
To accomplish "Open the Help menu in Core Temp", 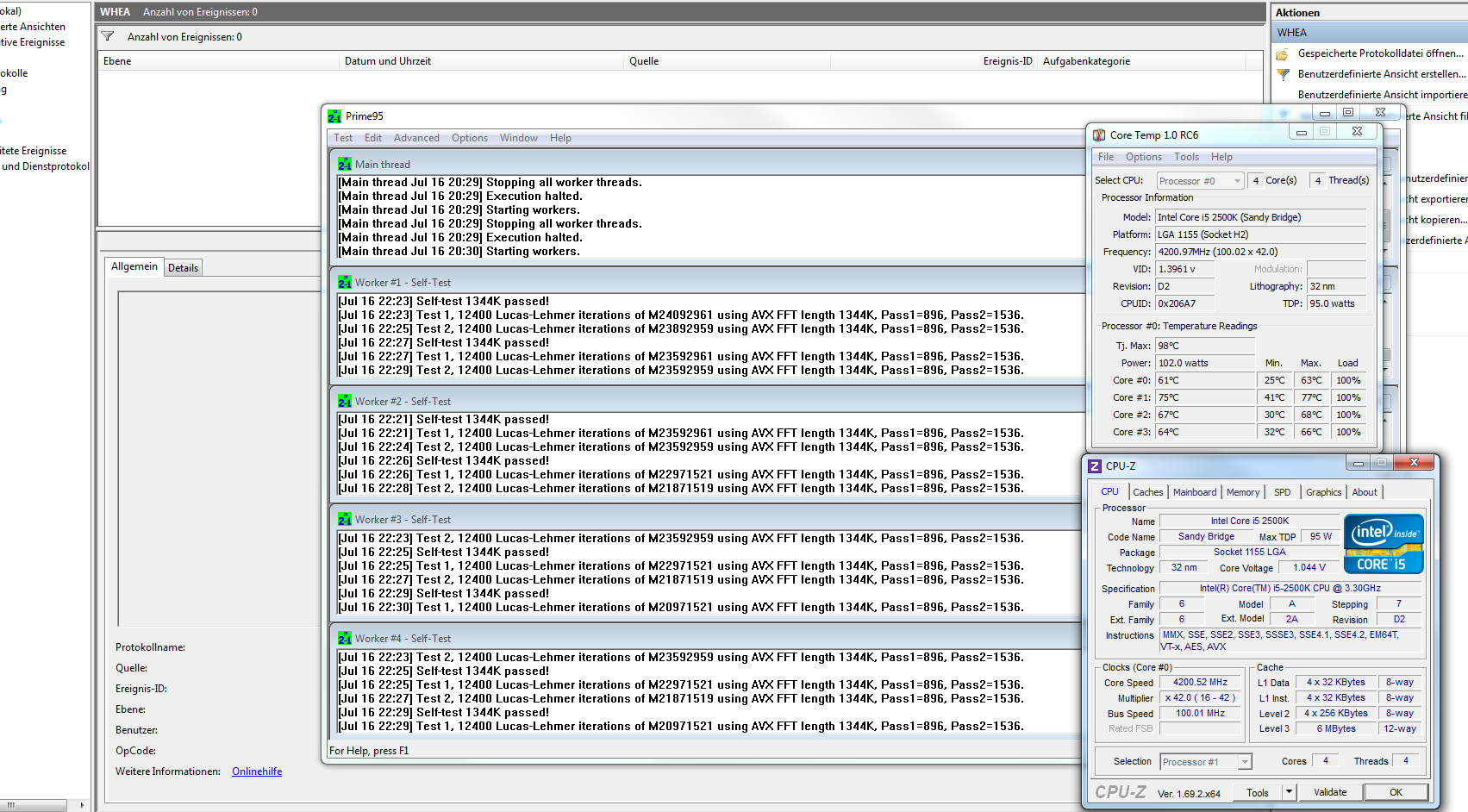I will pos(1221,157).
